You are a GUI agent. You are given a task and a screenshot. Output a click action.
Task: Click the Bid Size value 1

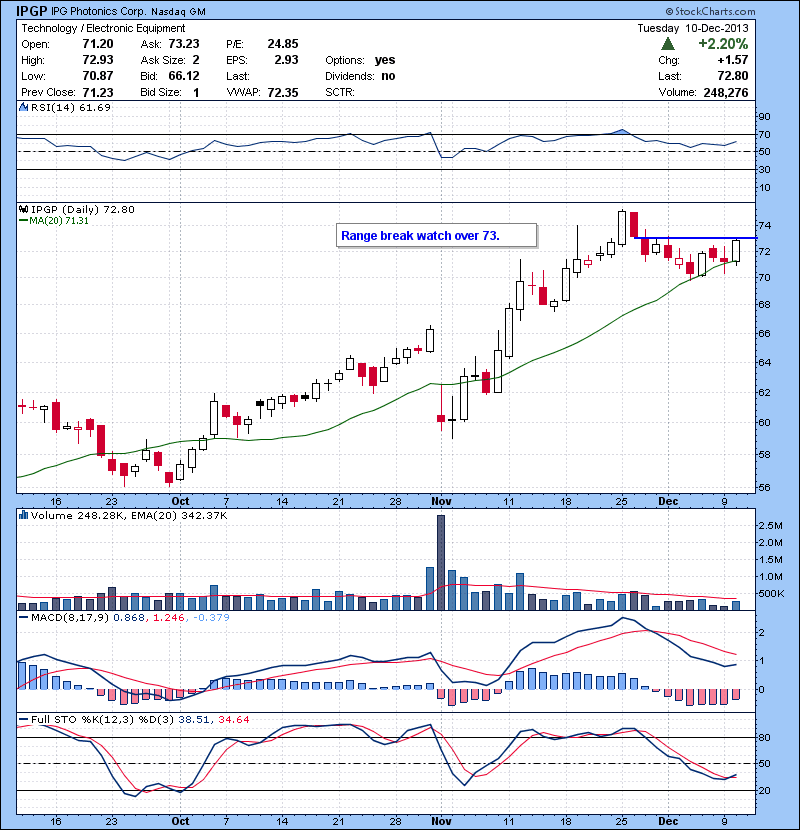pyautogui.click(x=196, y=92)
